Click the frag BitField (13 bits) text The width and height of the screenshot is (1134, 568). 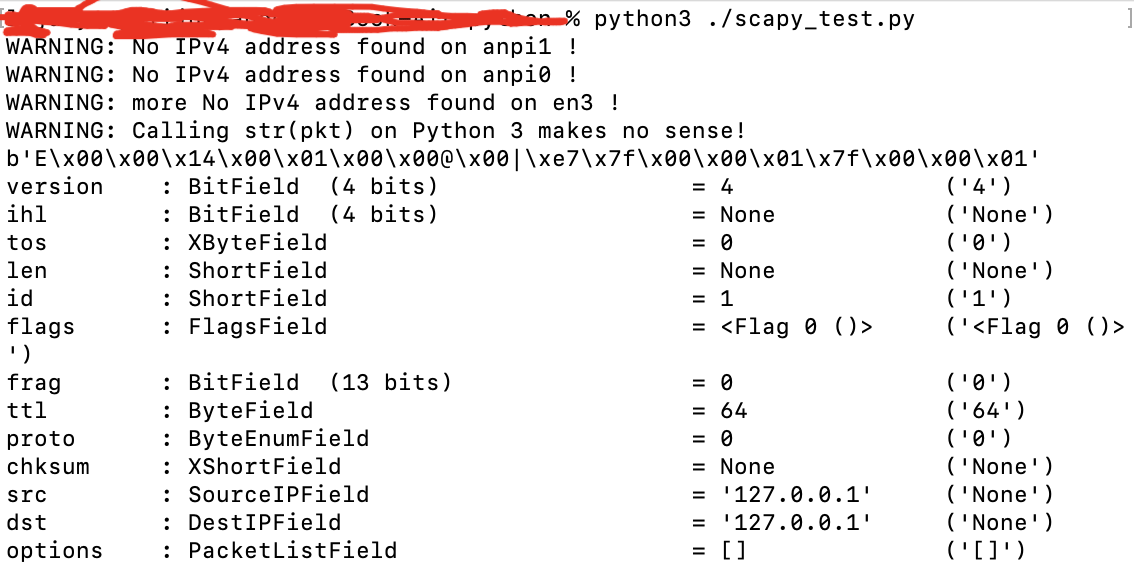click(x=320, y=383)
